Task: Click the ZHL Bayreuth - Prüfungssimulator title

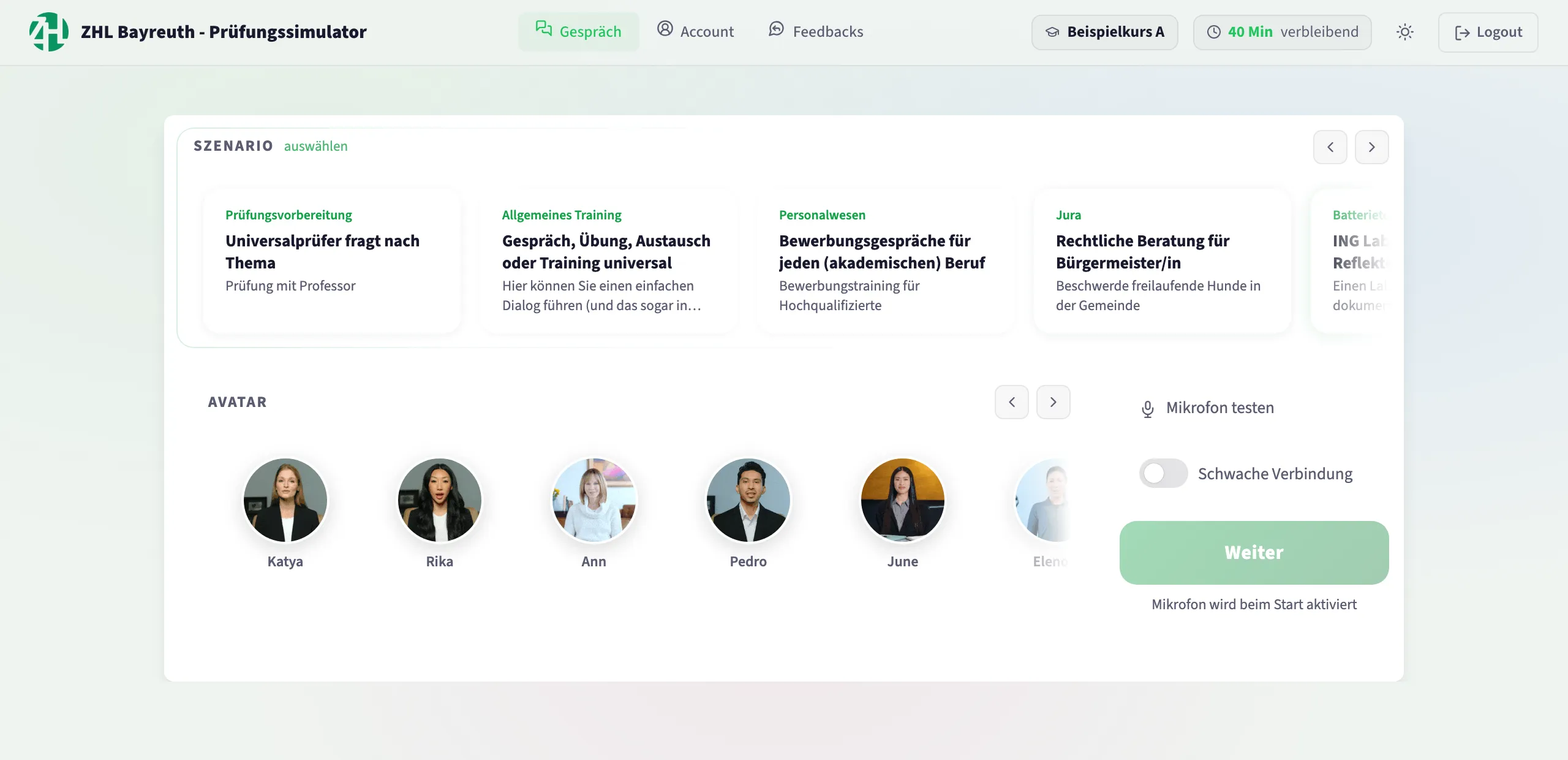Action: 224,32
